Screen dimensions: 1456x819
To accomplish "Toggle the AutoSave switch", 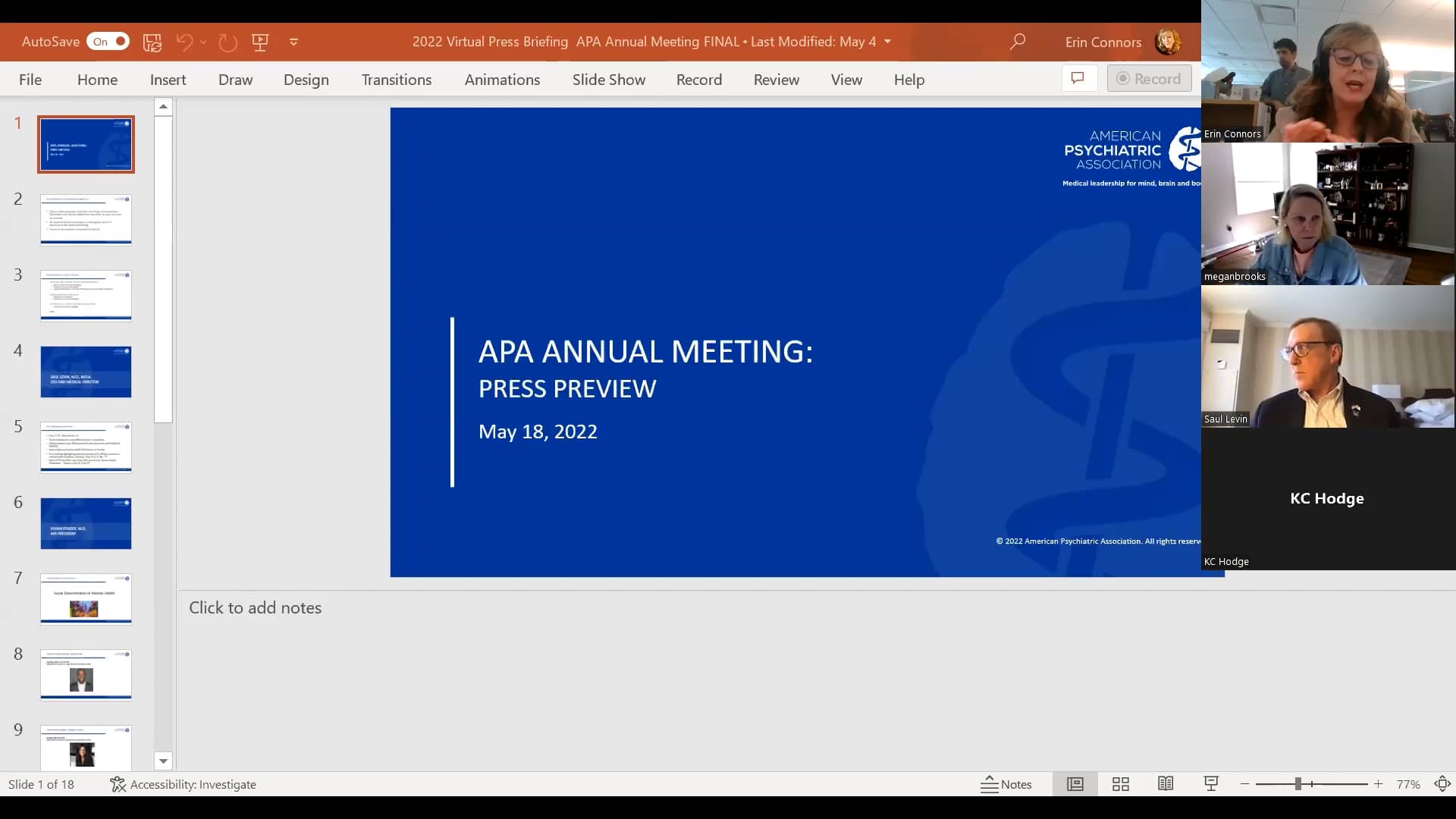I will coord(108,42).
